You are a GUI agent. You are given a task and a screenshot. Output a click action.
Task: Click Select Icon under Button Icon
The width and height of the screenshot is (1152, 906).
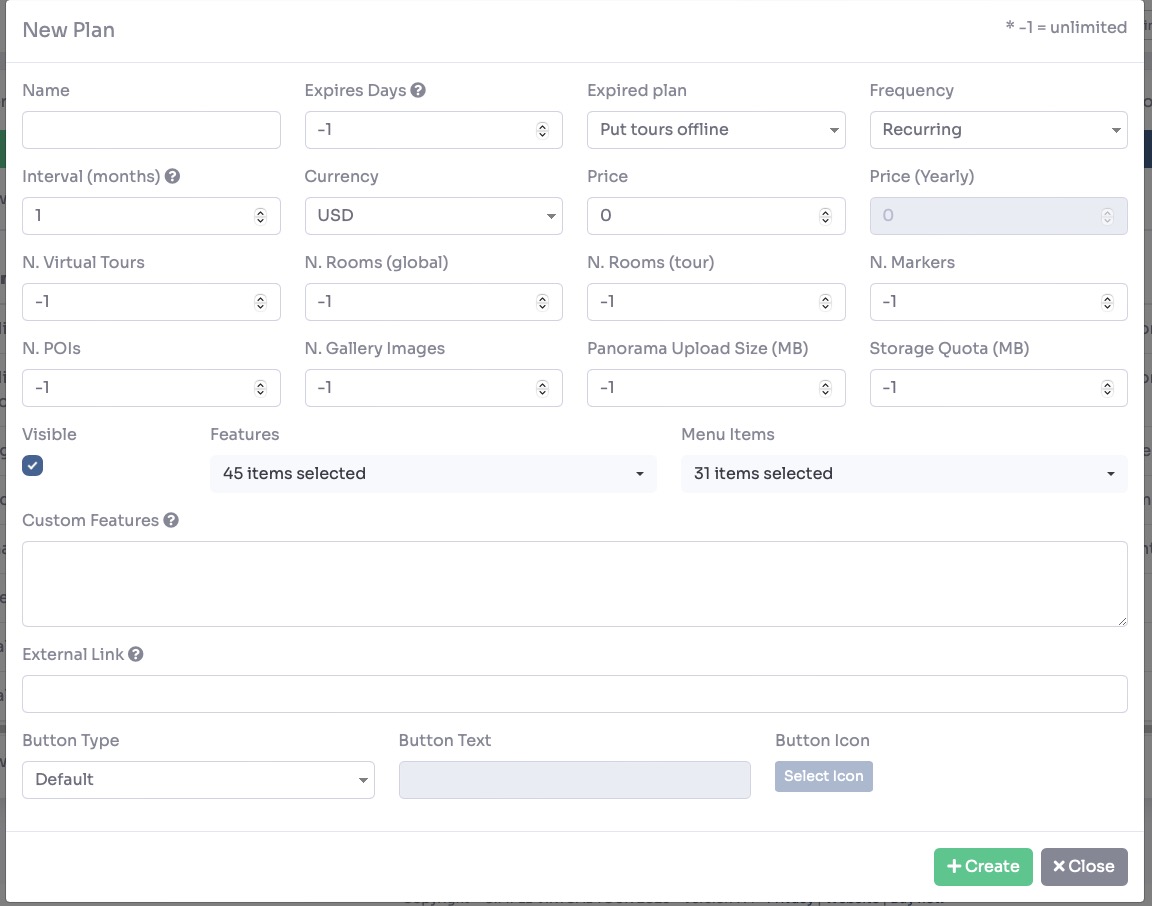tap(823, 776)
